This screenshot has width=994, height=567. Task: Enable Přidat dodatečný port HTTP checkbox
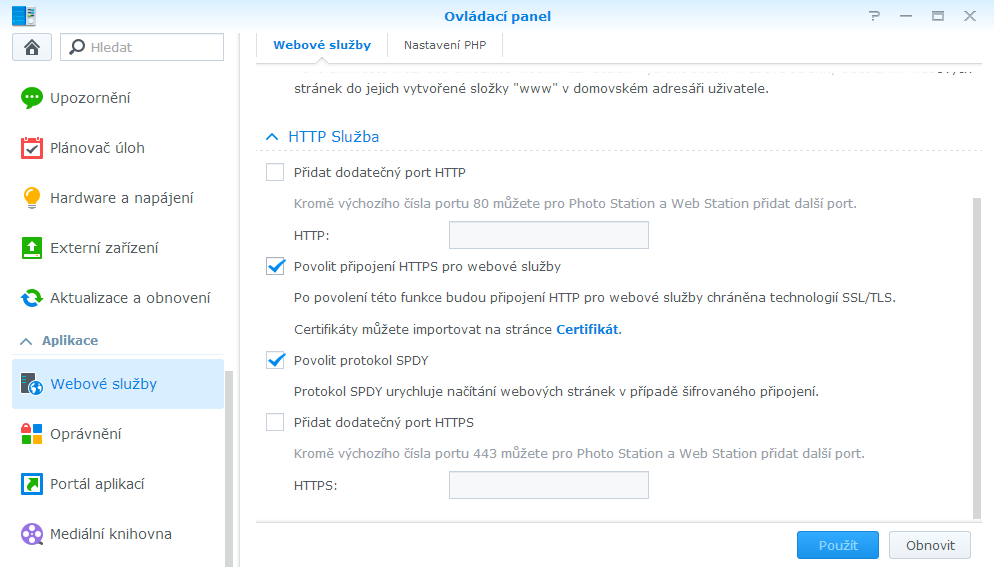(x=276, y=172)
